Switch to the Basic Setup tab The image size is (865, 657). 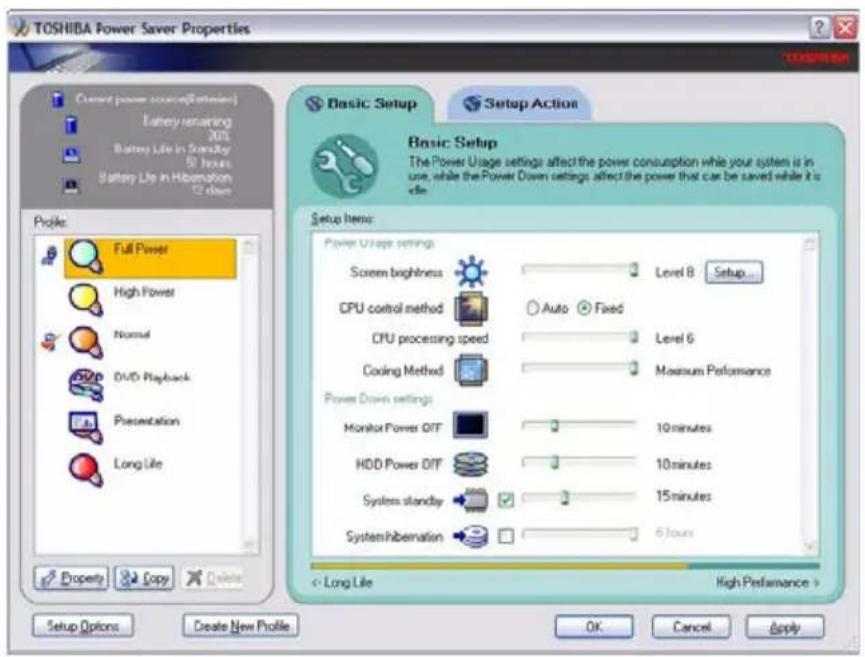[362, 104]
